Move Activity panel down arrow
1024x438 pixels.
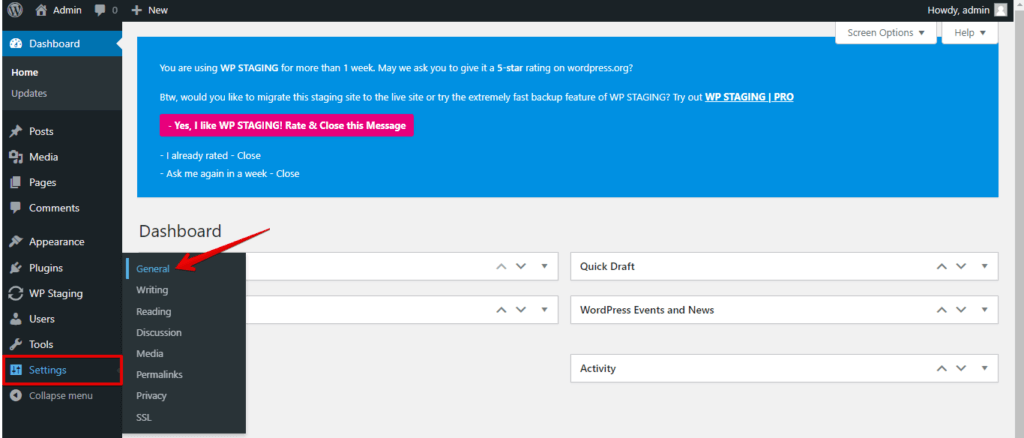point(961,368)
